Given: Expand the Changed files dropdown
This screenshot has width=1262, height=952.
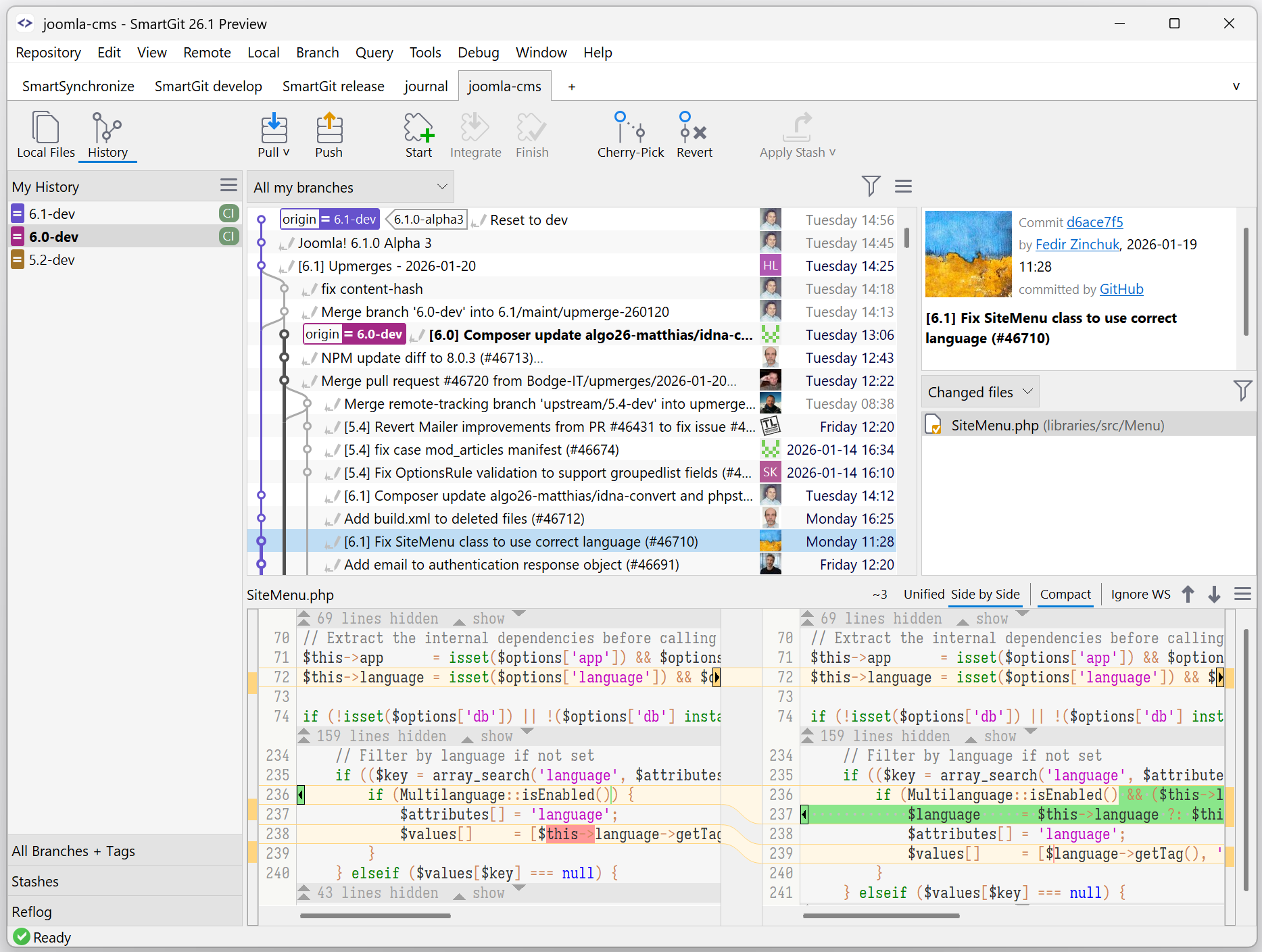Looking at the screenshot, I should (979, 392).
